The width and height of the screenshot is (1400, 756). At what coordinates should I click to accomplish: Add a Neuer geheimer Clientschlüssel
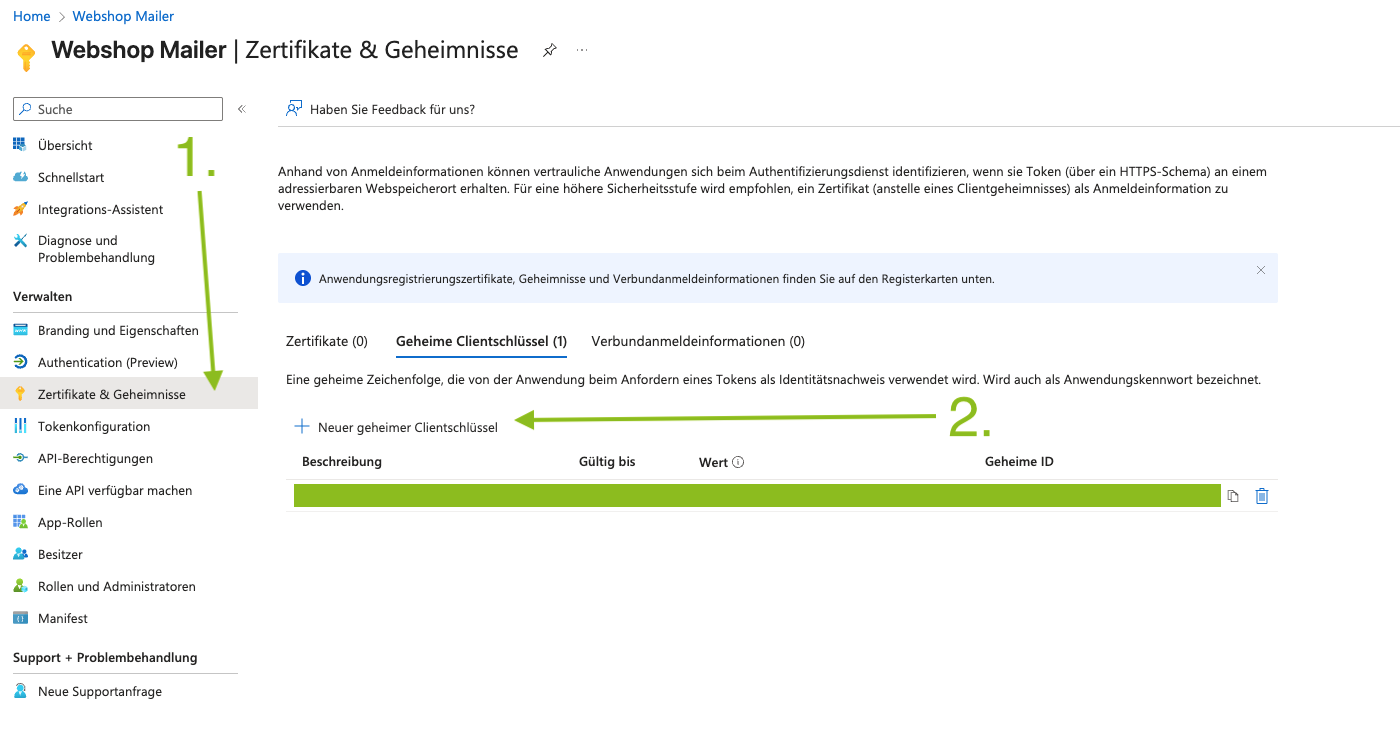coord(396,427)
